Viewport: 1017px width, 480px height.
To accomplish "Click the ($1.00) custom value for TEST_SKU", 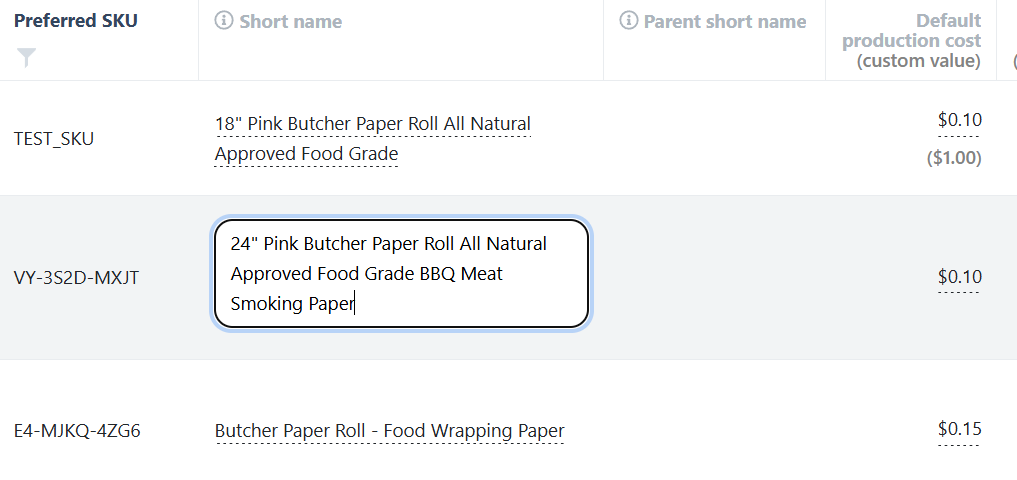I will [954, 158].
